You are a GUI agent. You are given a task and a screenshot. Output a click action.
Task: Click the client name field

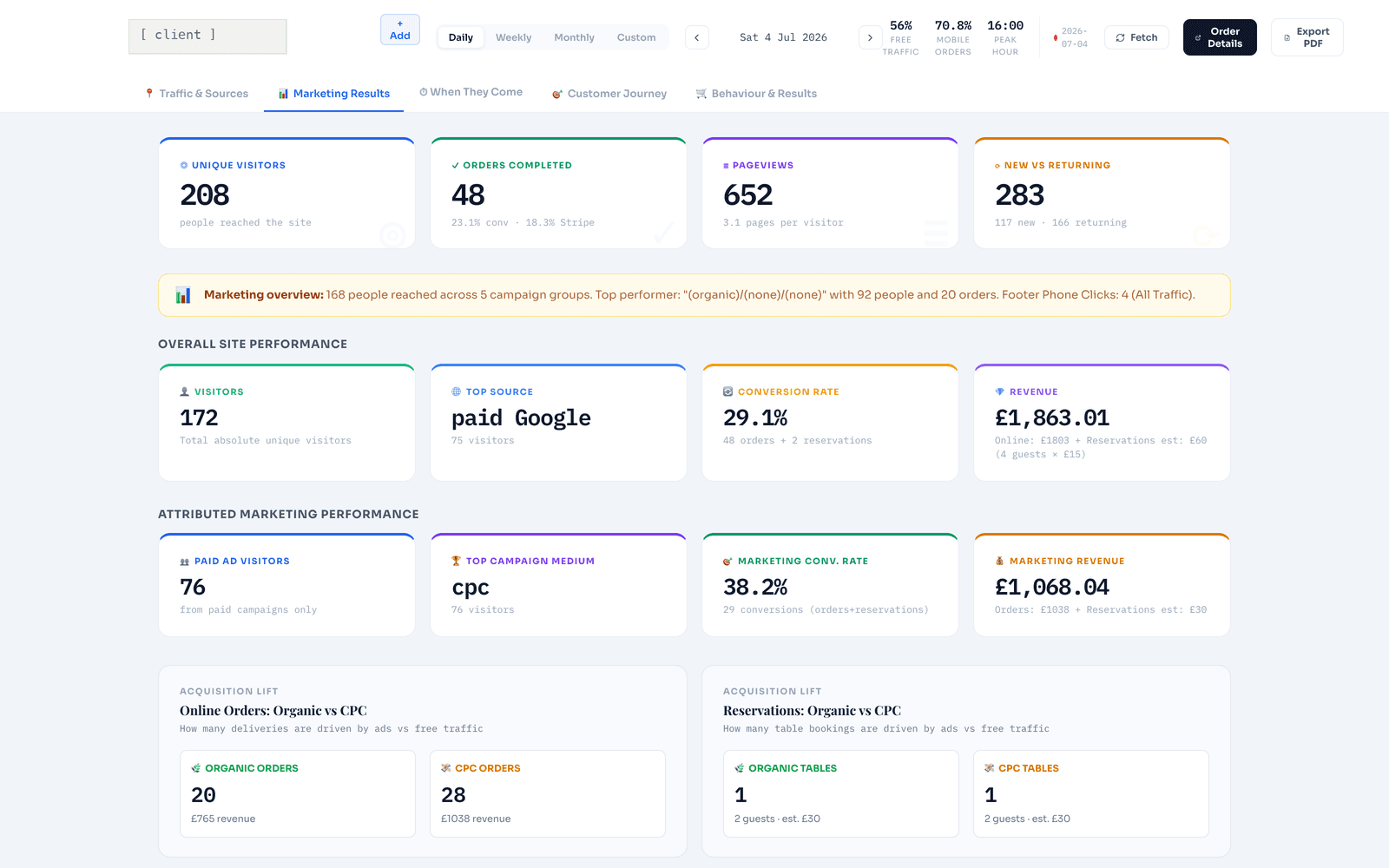(x=207, y=36)
